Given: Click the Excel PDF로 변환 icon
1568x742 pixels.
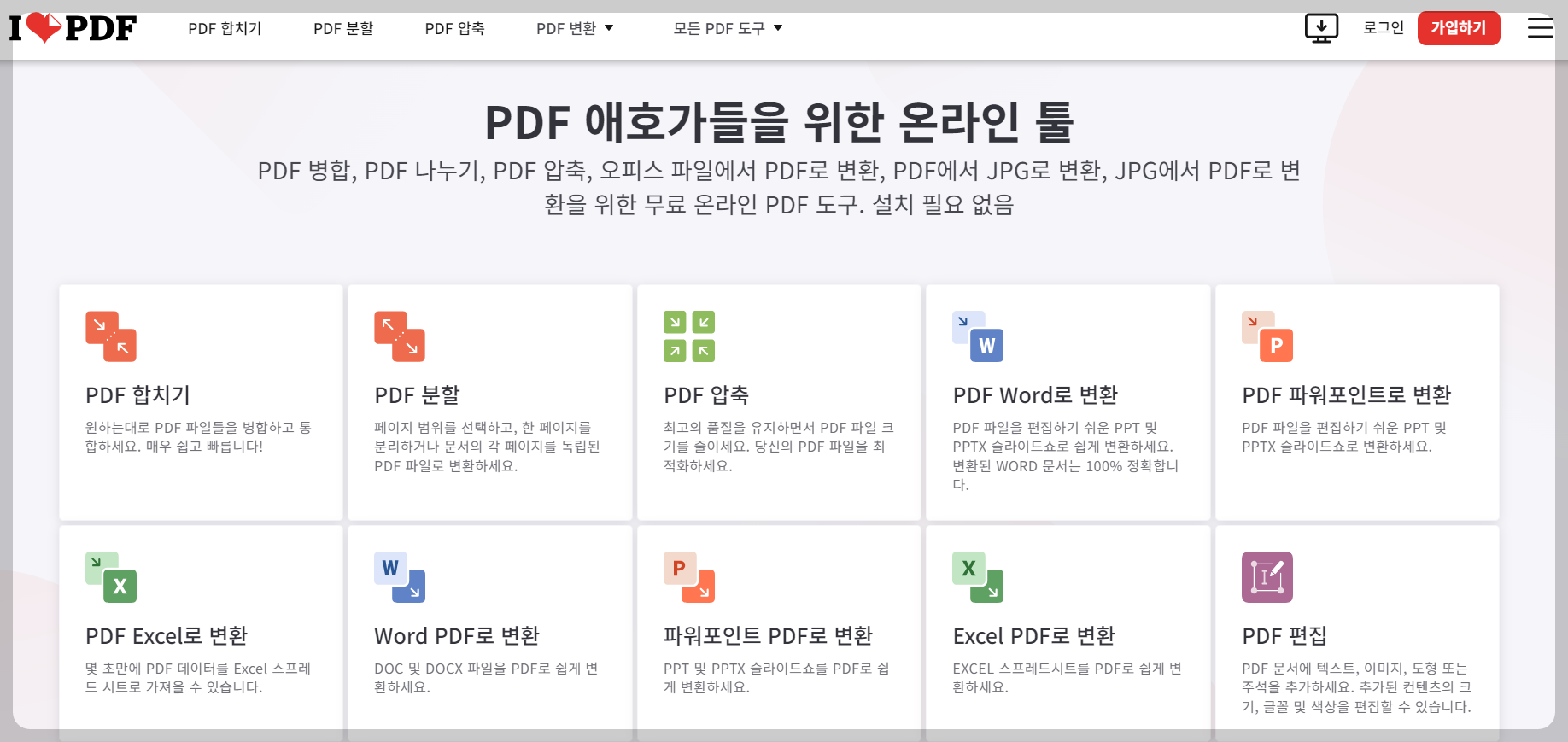Looking at the screenshot, I should (x=978, y=577).
